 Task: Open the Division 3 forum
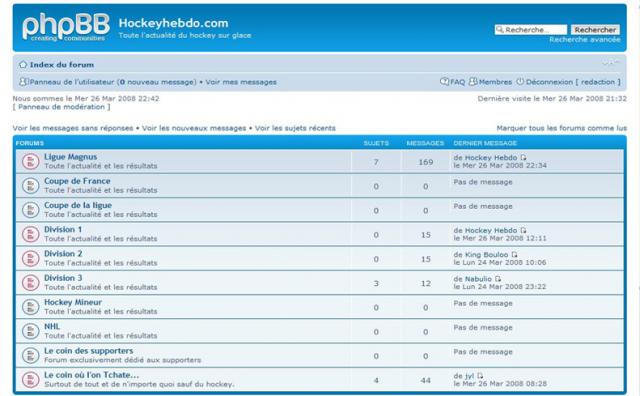click(x=63, y=278)
